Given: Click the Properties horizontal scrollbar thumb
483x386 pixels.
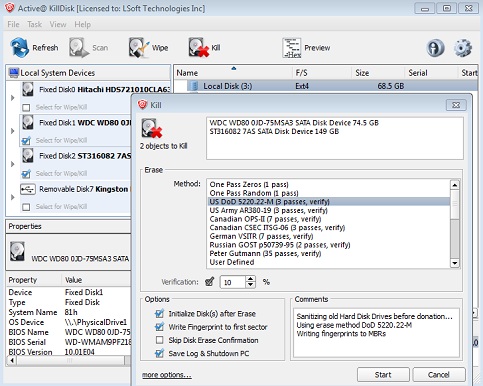Looking at the screenshot, I should click(70, 360).
